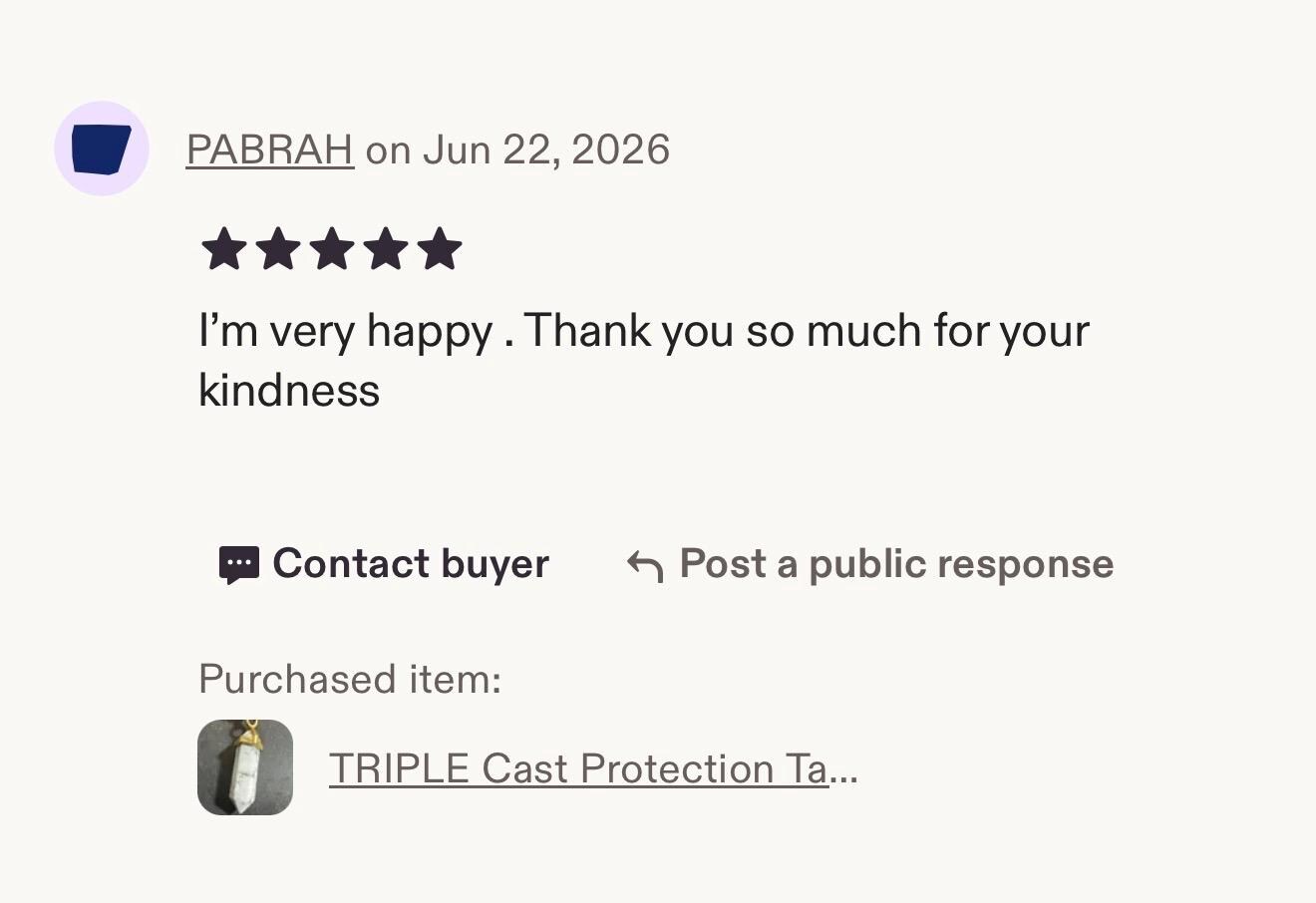Screen dimensions: 1316x903
Task: Click the speech bubble Contact buyer icon
Action: point(238,565)
